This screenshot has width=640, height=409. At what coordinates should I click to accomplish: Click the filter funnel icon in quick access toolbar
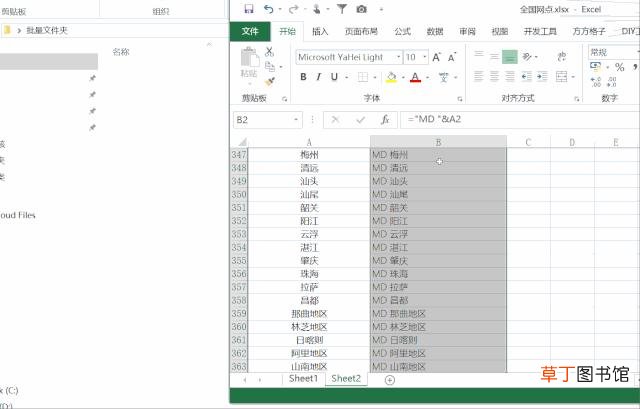coord(342,9)
